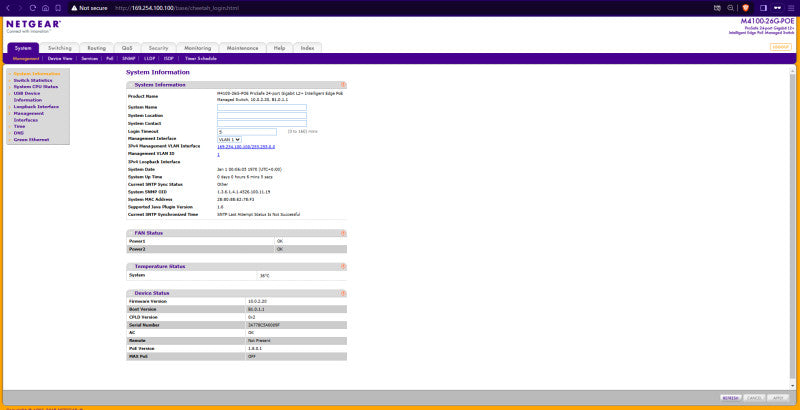This screenshot has height=410, width=800.
Task: Open the Brave Shields lion icon
Action: tap(745, 8)
